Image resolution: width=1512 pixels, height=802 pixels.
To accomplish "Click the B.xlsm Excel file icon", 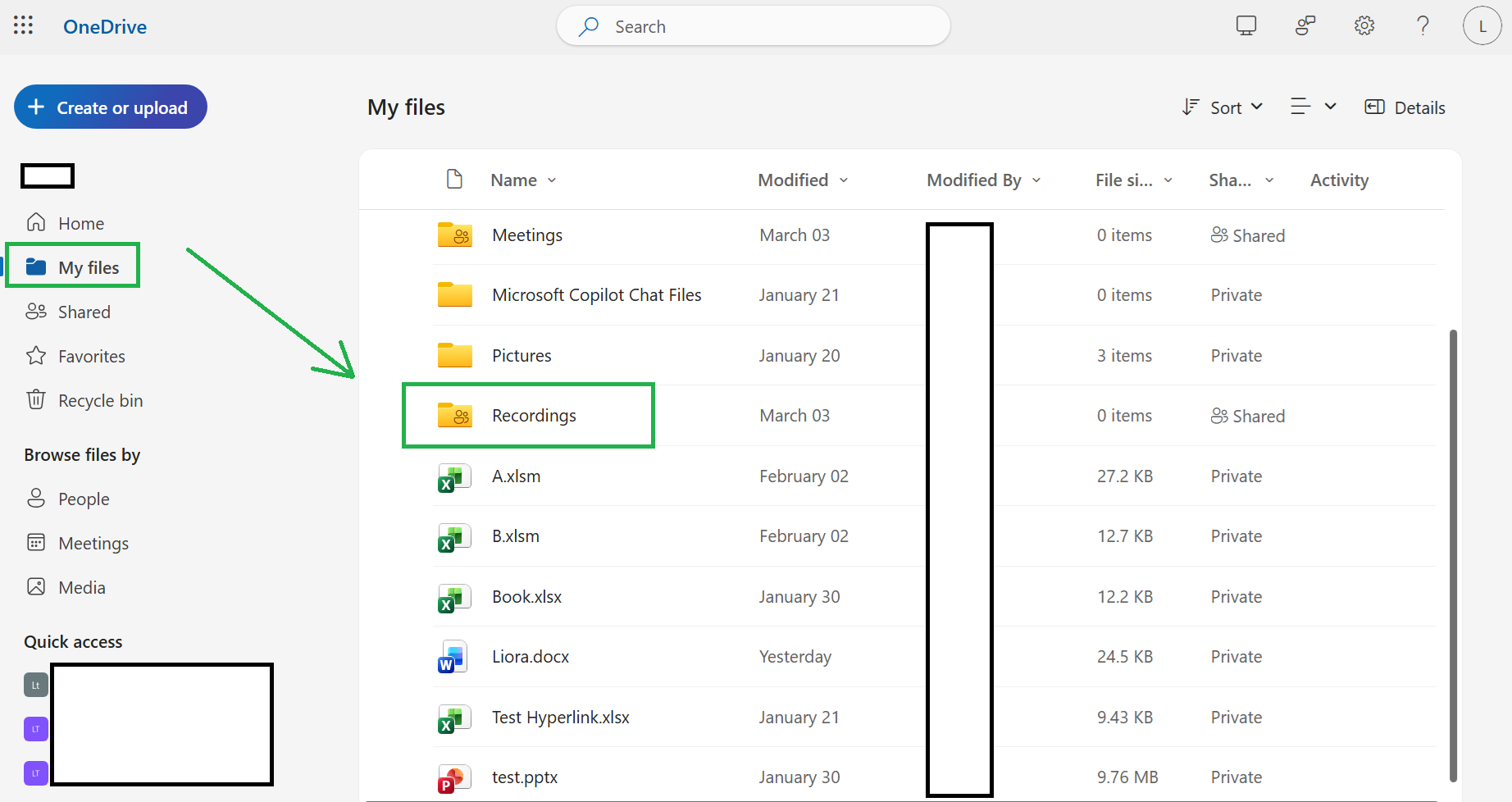I will point(454,537).
